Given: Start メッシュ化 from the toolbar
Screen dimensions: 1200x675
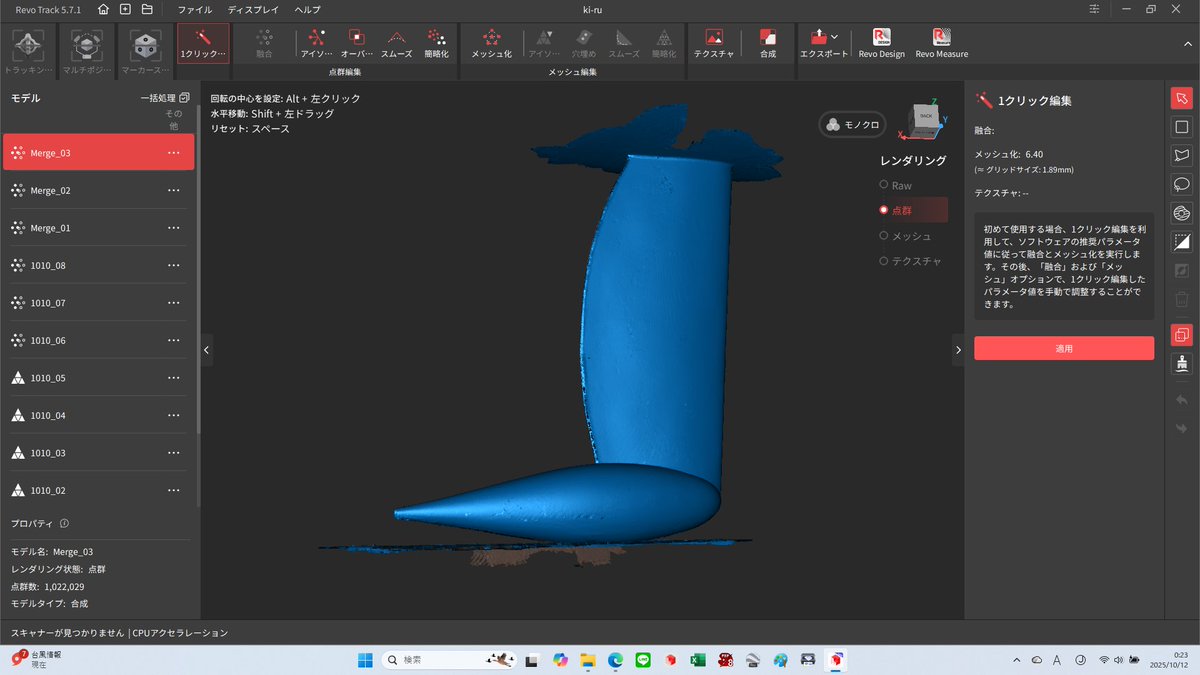Looking at the screenshot, I should [x=491, y=44].
